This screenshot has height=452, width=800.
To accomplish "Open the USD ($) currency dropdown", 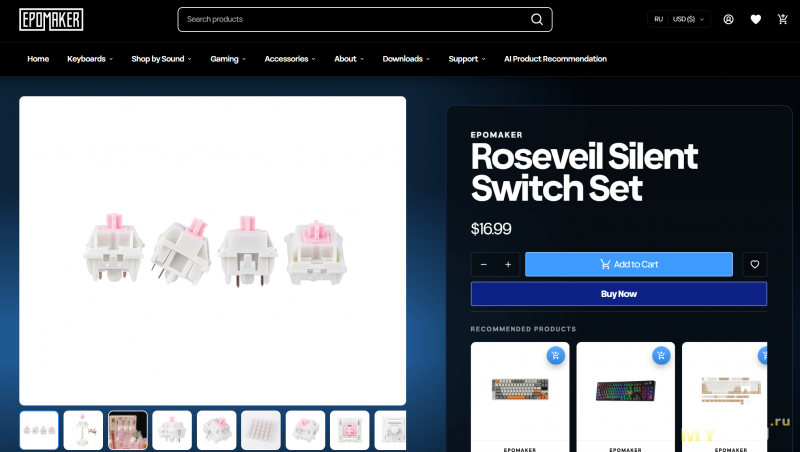I will point(689,19).
